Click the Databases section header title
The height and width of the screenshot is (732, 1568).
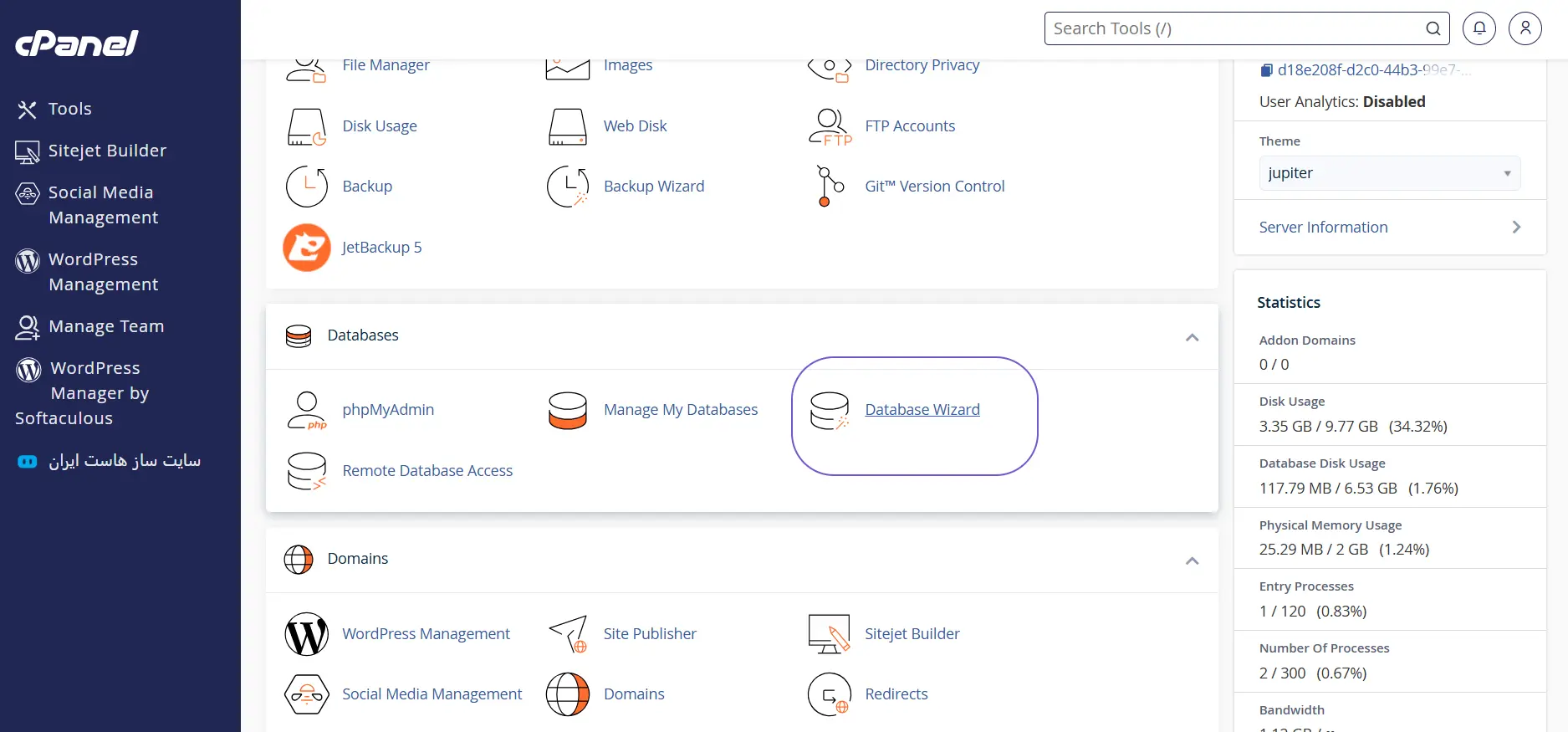[x=363, y=335]
